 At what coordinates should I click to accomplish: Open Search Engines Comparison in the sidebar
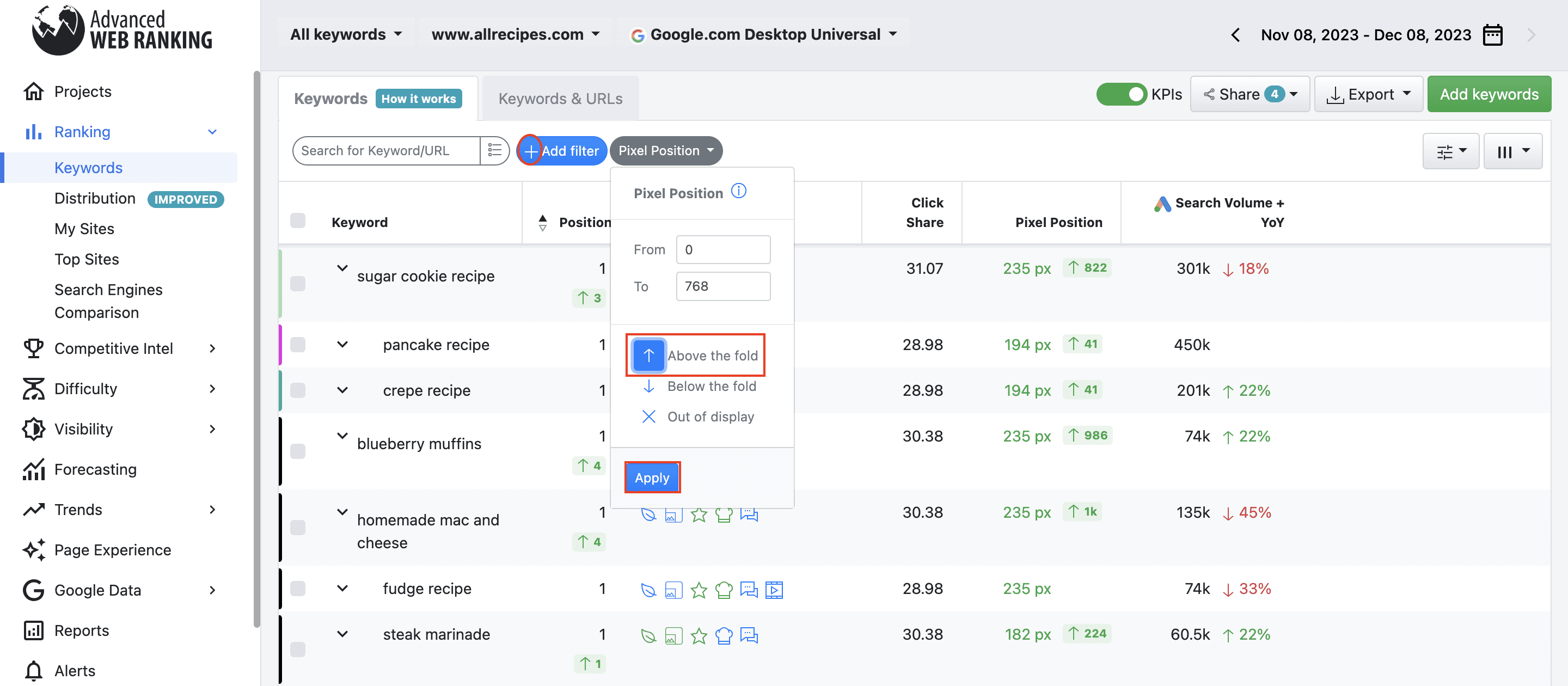108,301
